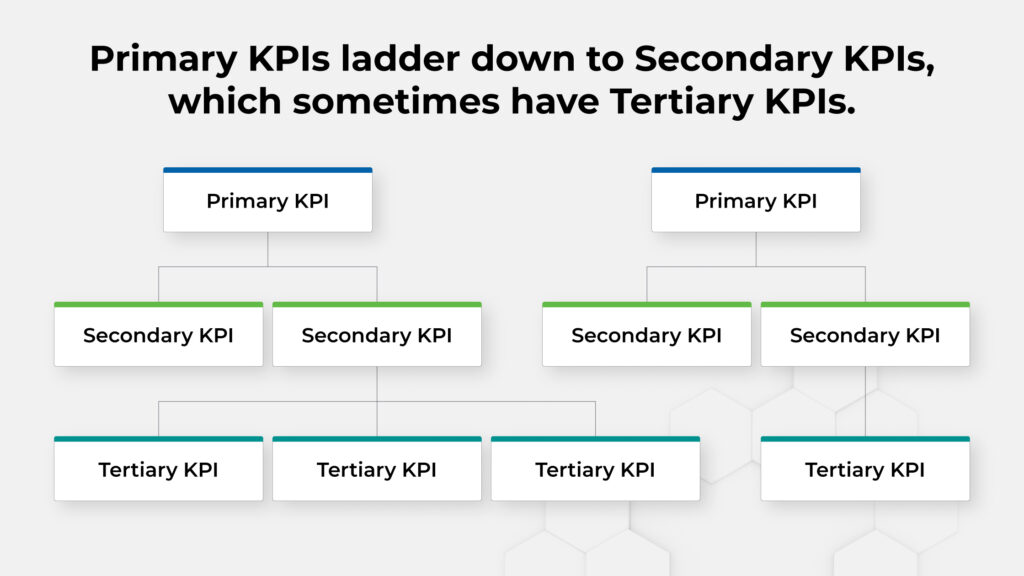Click the connector line joining rightmost Secondary and Tertiary
This screenshot has width=1024, height=576.
pos(865,401)
